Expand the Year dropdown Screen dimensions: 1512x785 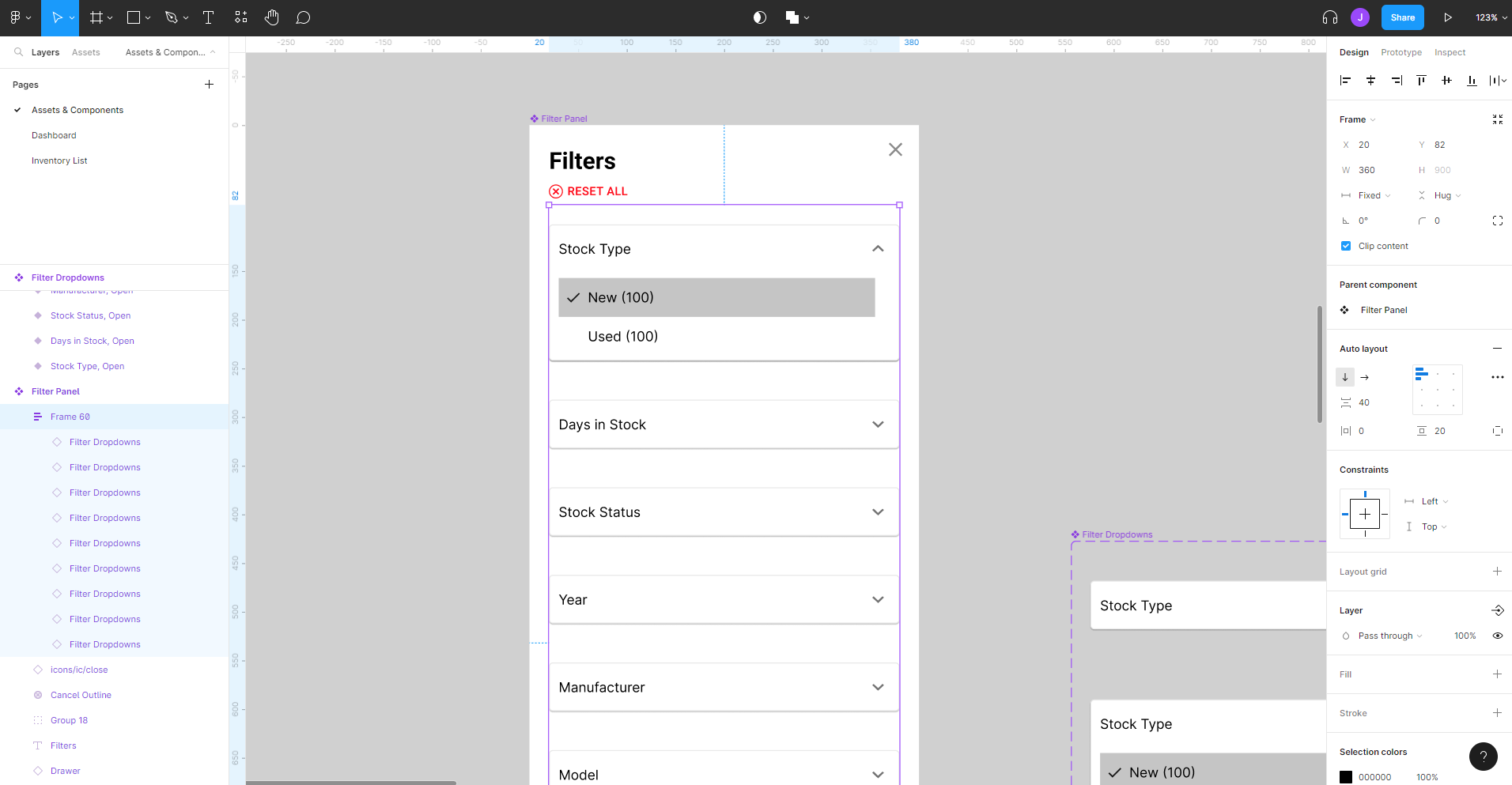(x=878, y=600)
